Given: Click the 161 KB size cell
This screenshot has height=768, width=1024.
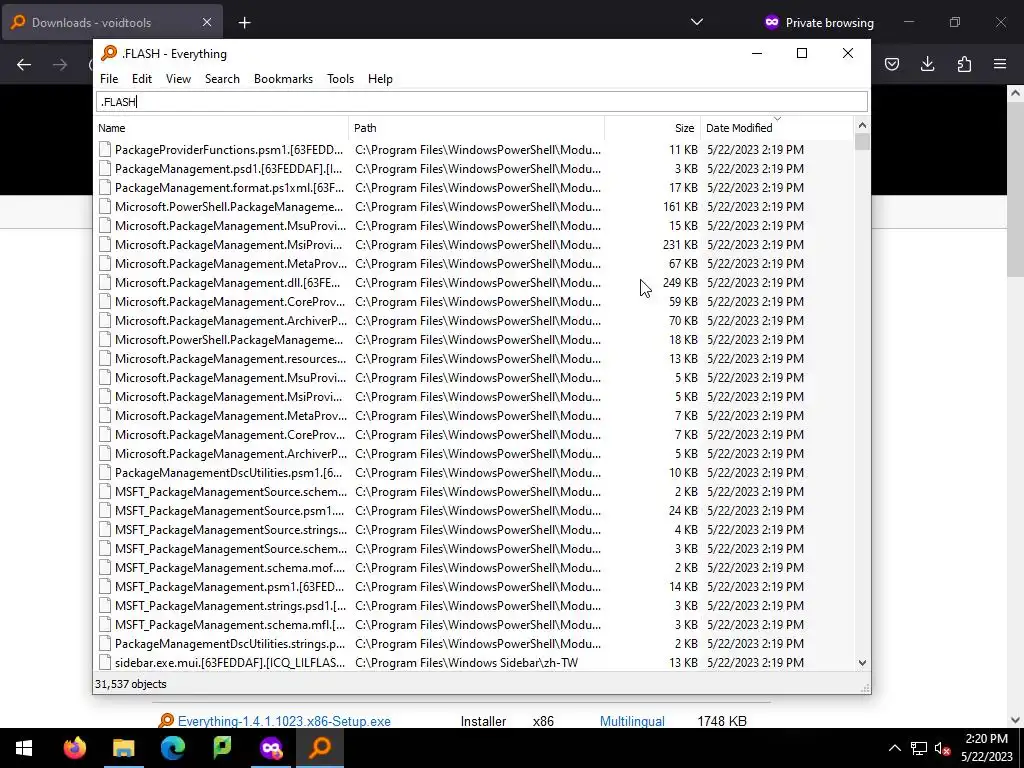Looking at the screenshot, I should coord(680,206).
